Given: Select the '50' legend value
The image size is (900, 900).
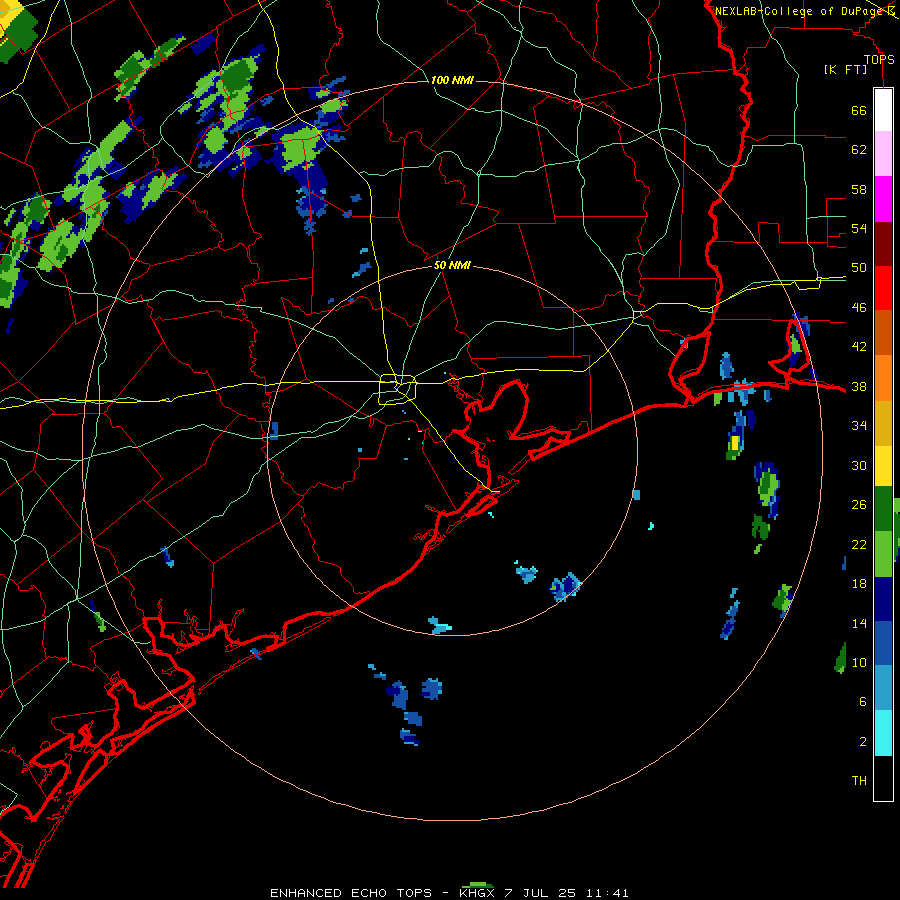Looking at the screenshot, I should pyautogui.click(x=859, y=268).
